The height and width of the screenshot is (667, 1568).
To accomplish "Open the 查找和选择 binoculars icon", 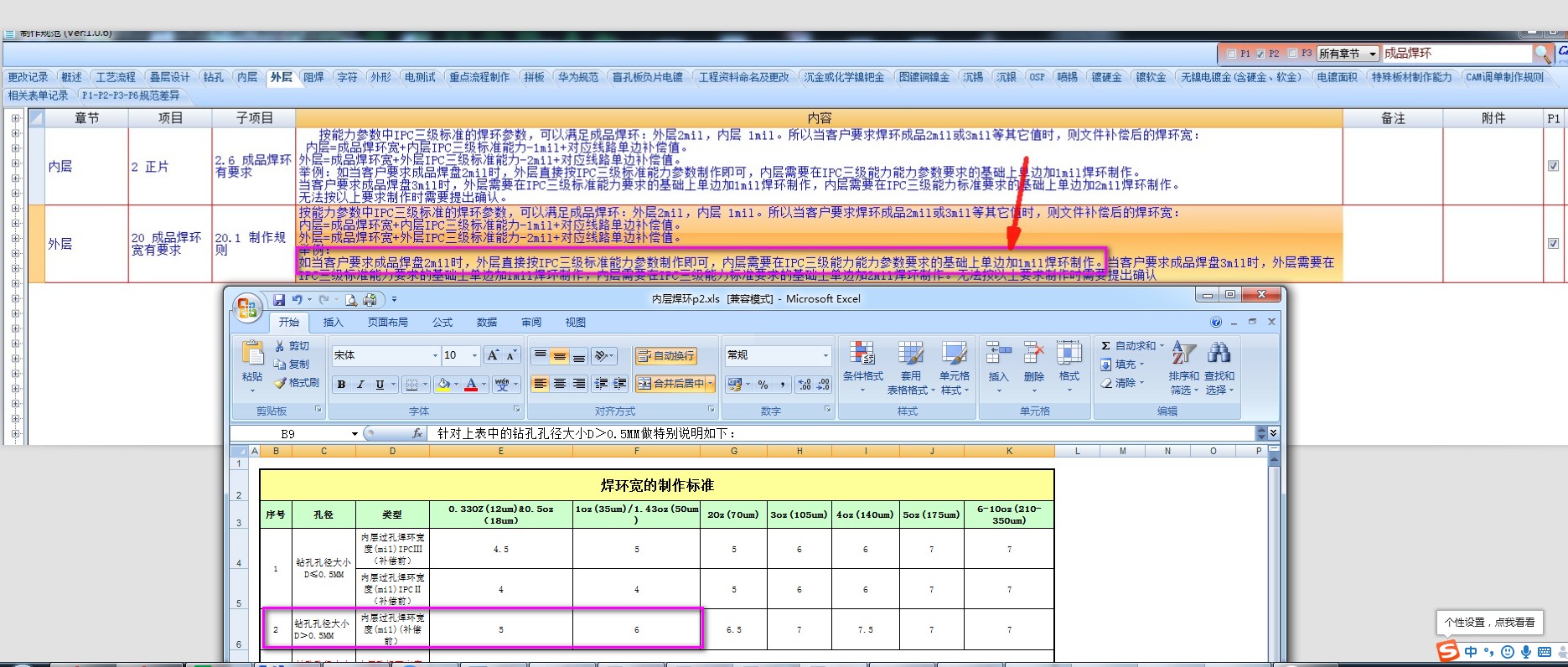I will tap(1219, 353).
